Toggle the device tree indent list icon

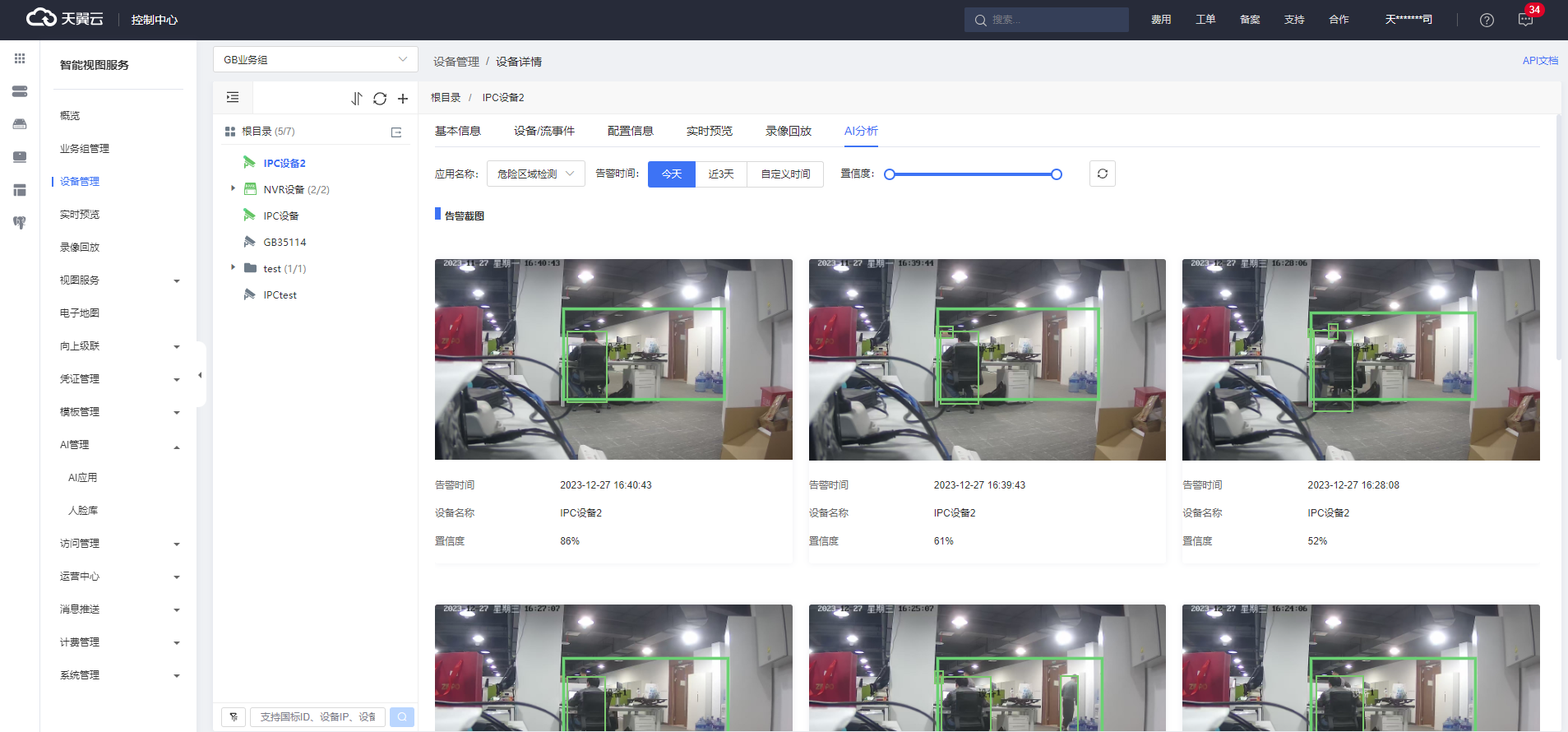pyautogui.click(x=233, y=97)
